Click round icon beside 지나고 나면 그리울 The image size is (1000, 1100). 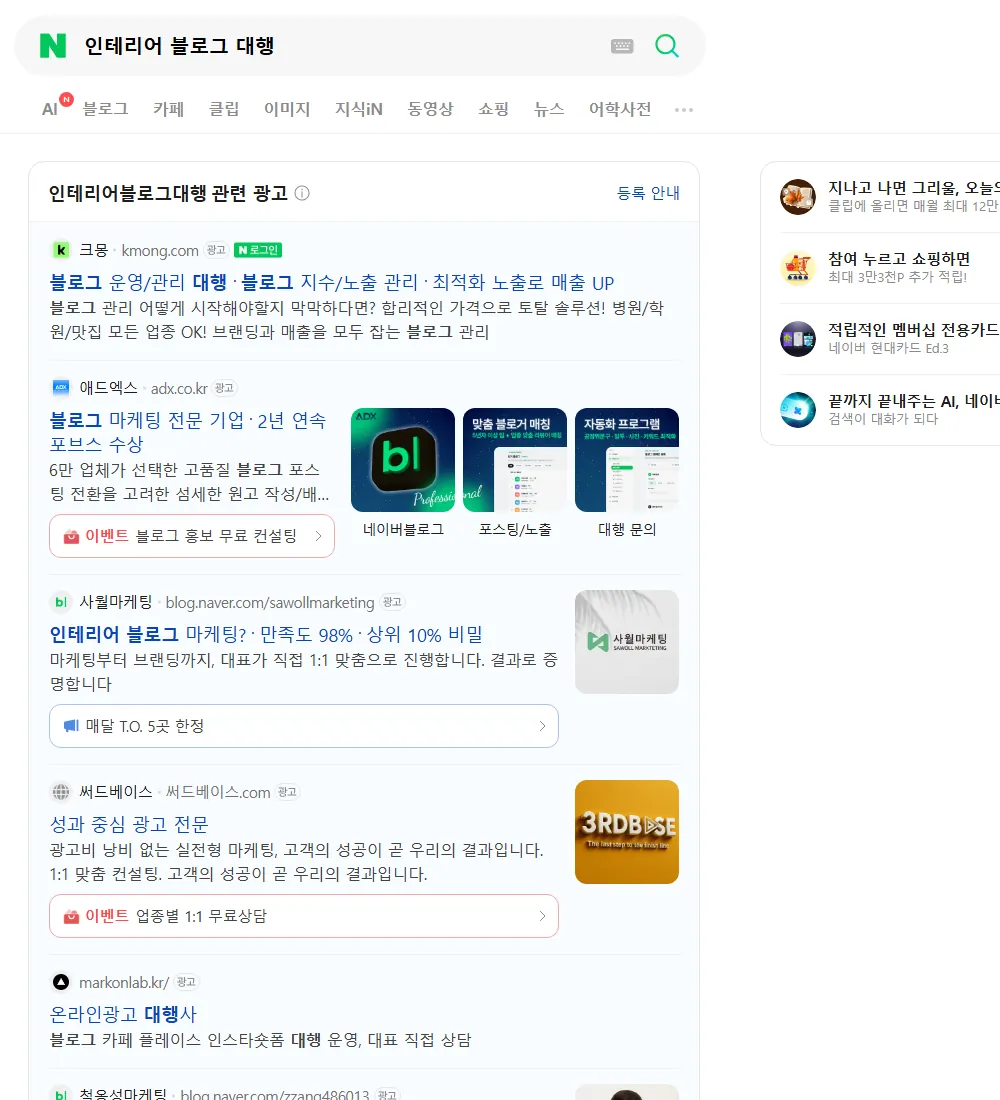point(798,196)
